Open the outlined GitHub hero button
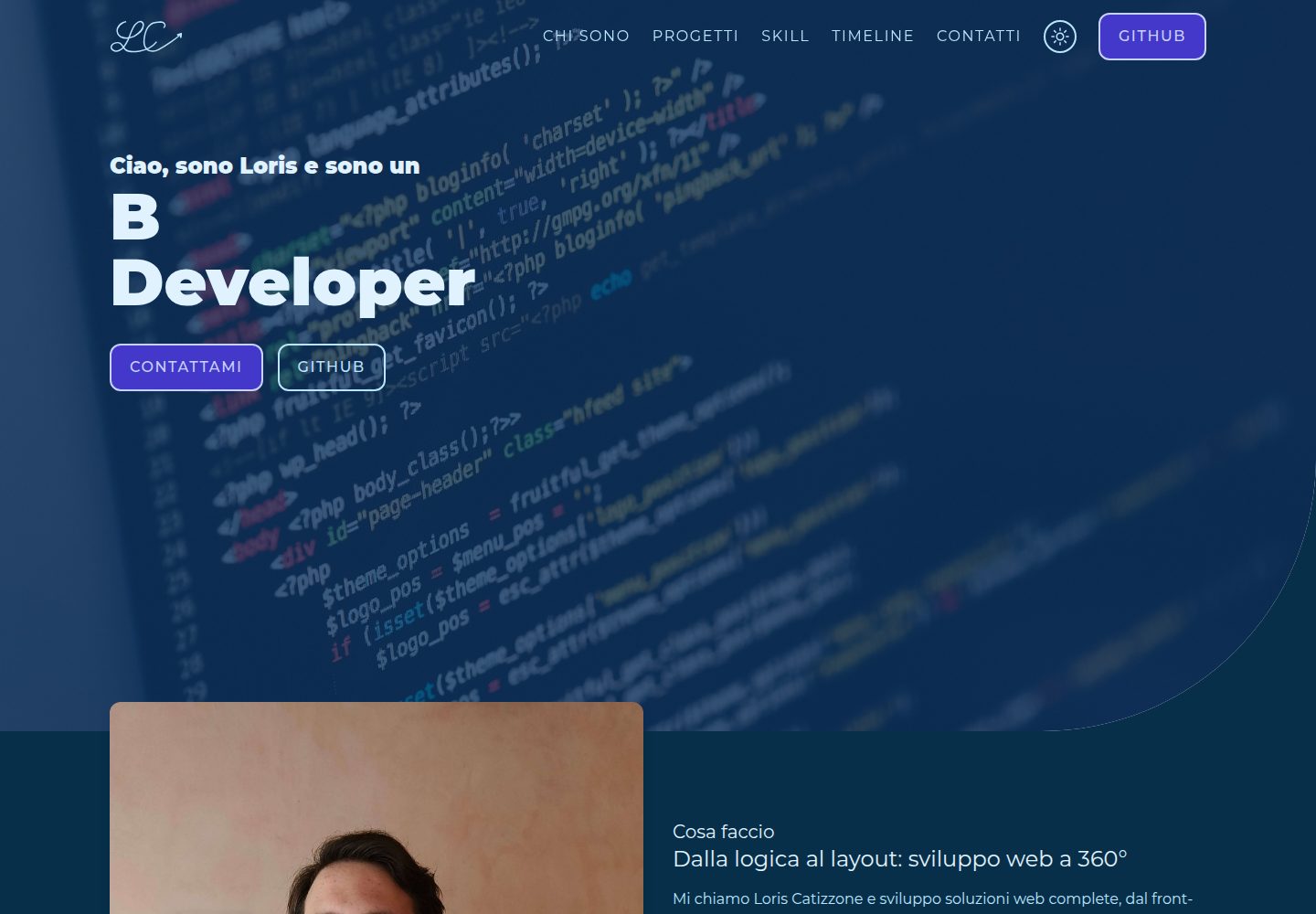1316x914 pixels. point(332,367)
